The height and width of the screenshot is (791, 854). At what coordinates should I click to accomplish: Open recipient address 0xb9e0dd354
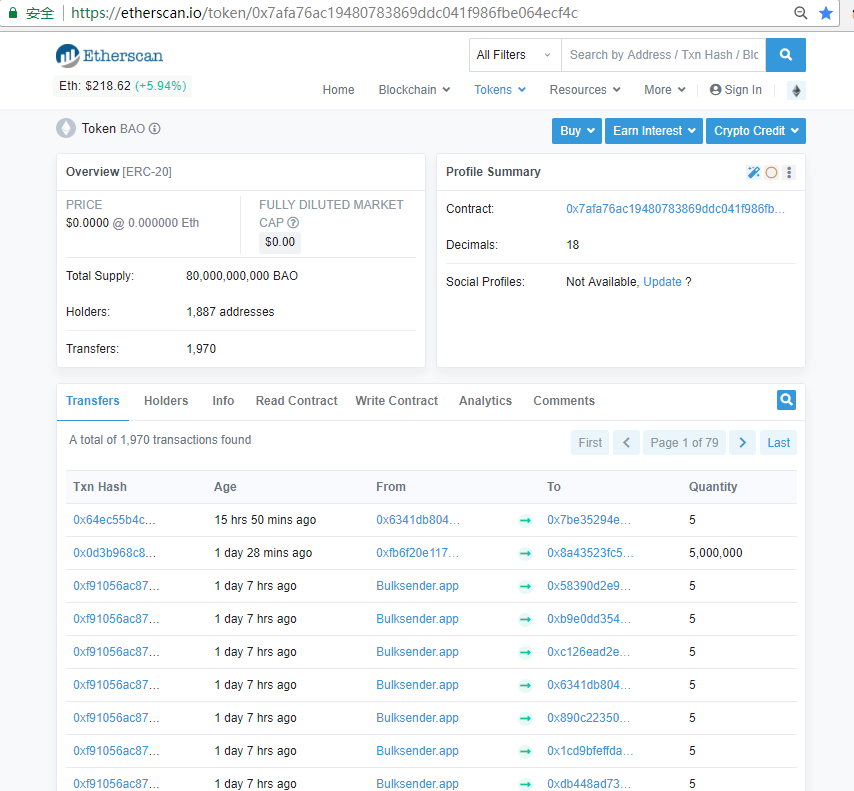click(589, 619)
